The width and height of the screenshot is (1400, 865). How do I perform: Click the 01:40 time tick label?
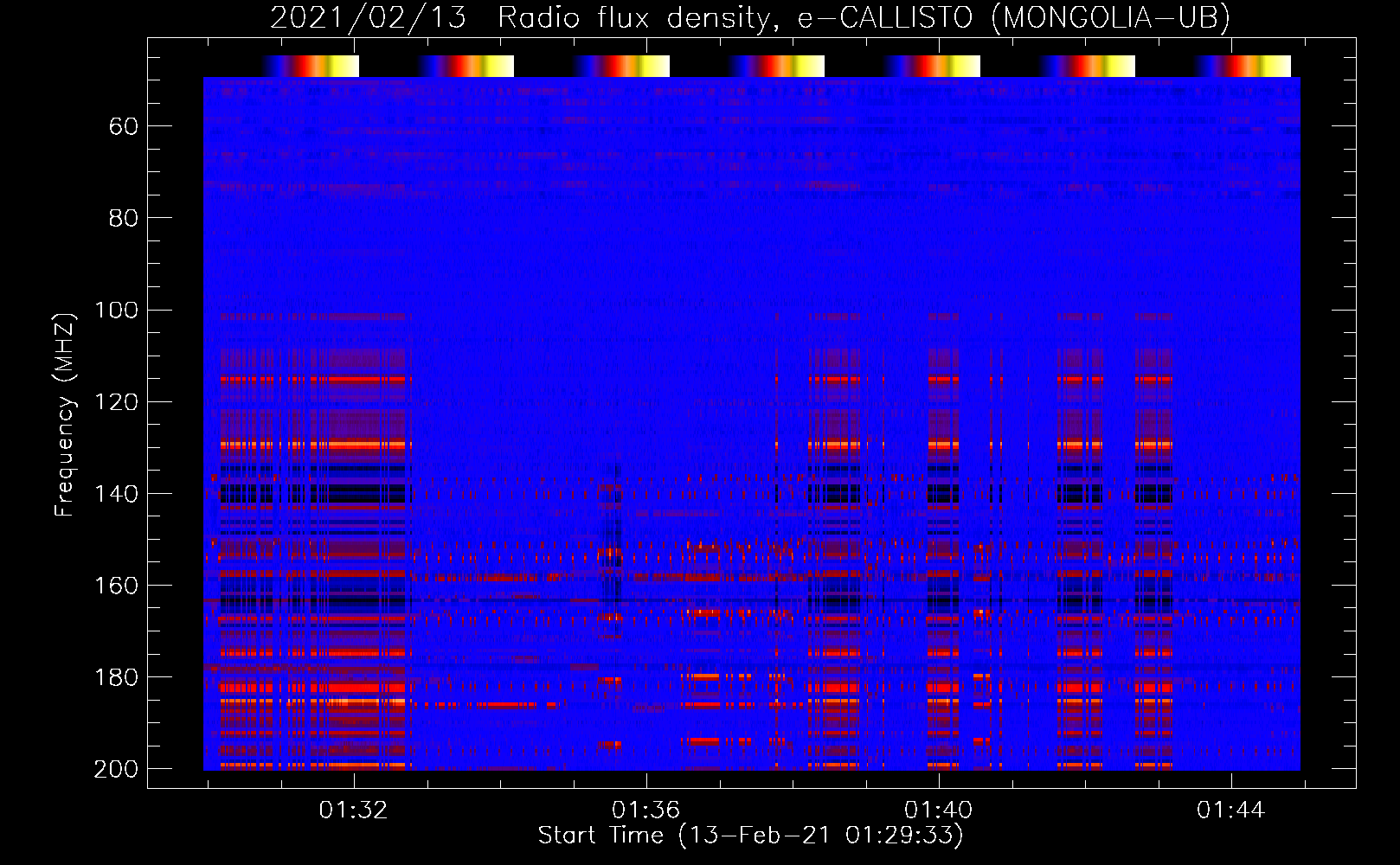(x=938, y=811)
